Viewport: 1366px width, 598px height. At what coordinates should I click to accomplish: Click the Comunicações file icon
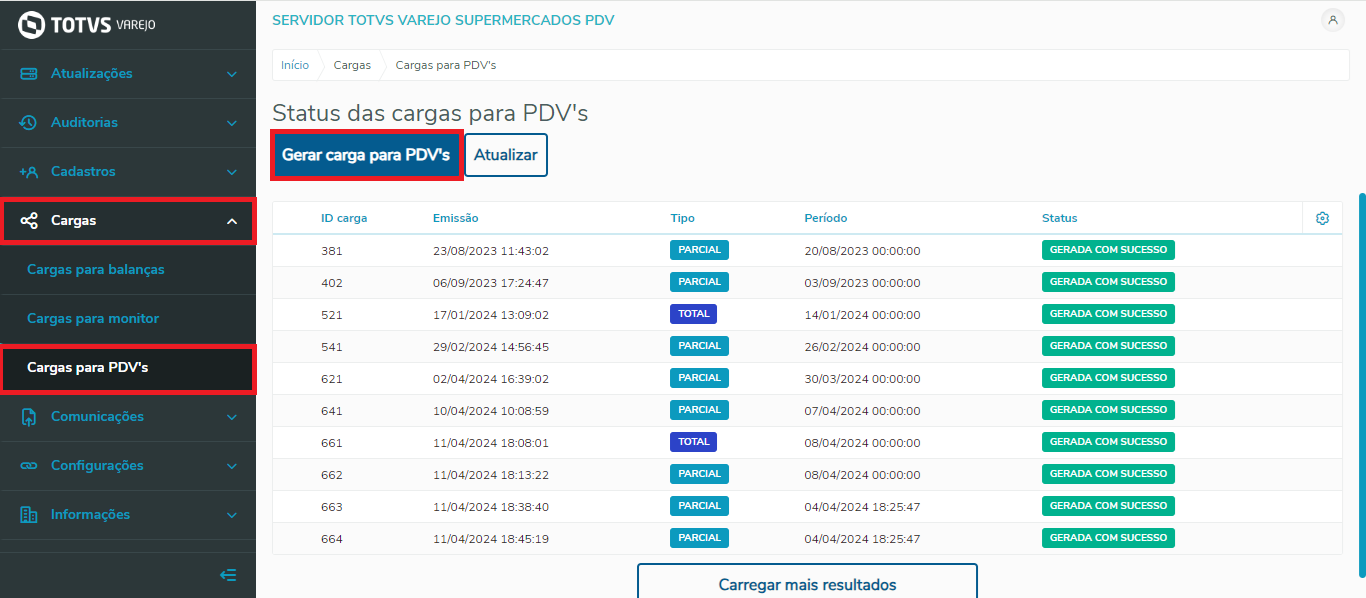coord(29,417)
